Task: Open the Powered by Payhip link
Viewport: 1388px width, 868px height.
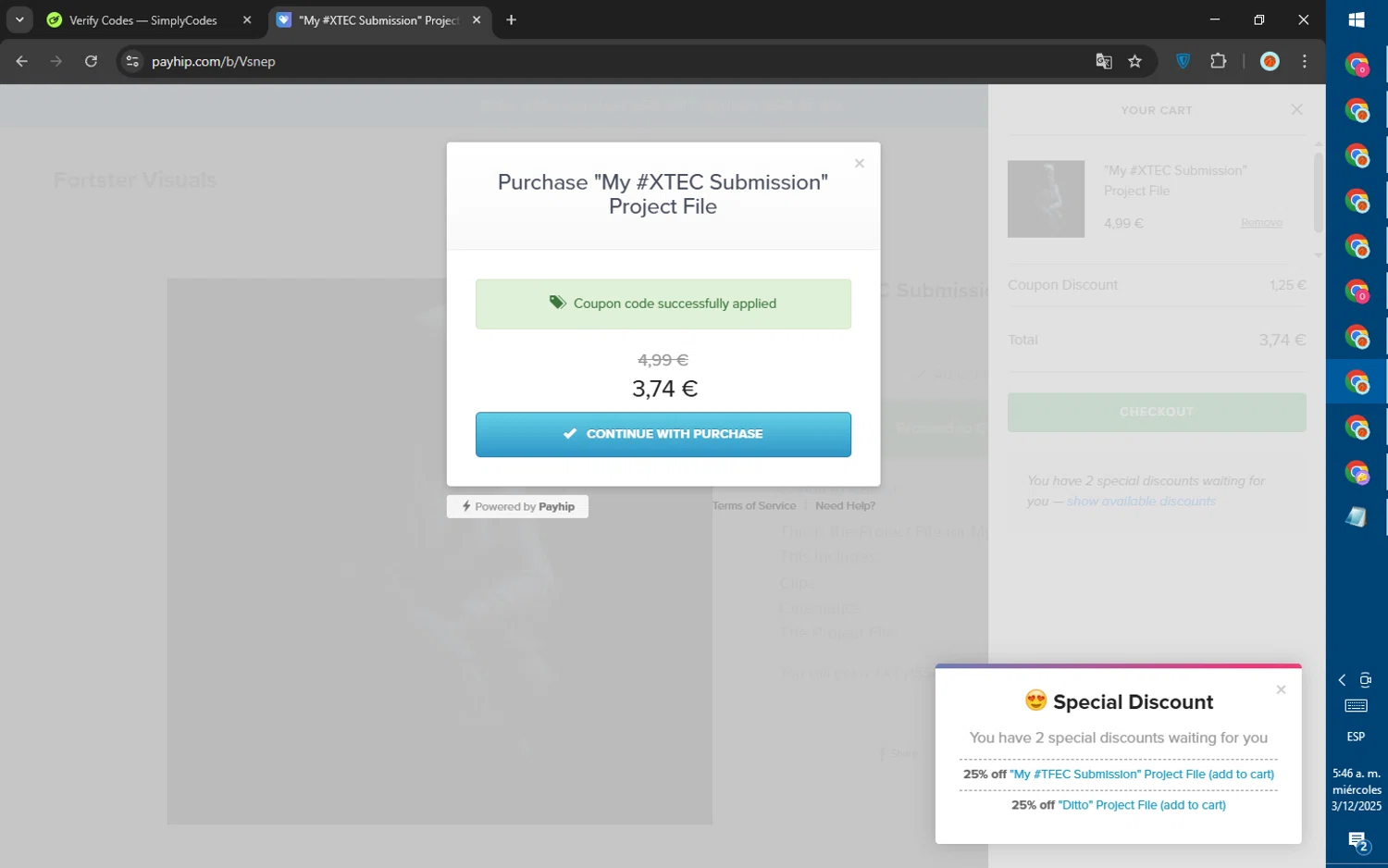Action: click(x=517, y=506)
